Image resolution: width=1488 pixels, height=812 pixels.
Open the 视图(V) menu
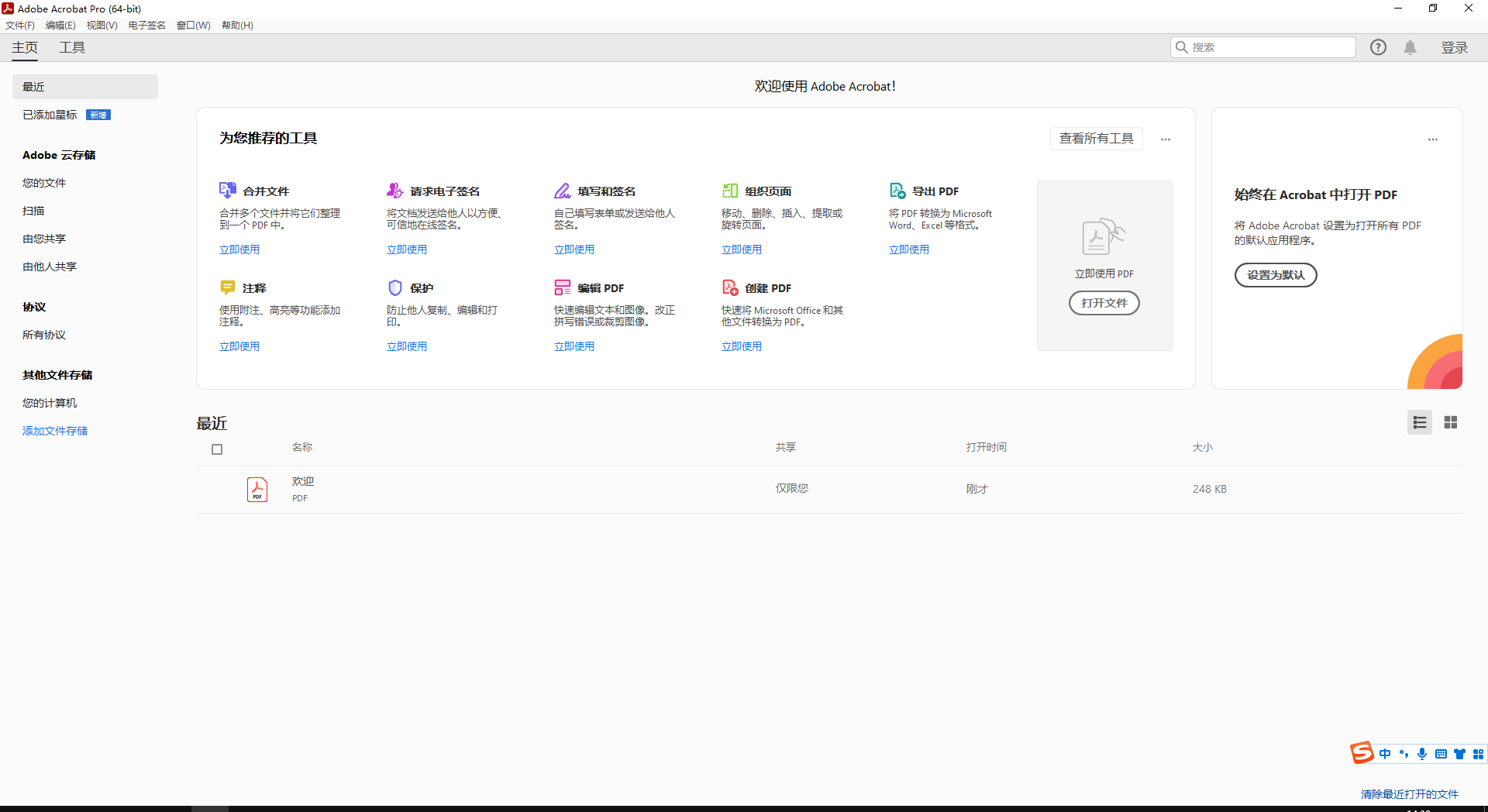(x=102, y=26)
